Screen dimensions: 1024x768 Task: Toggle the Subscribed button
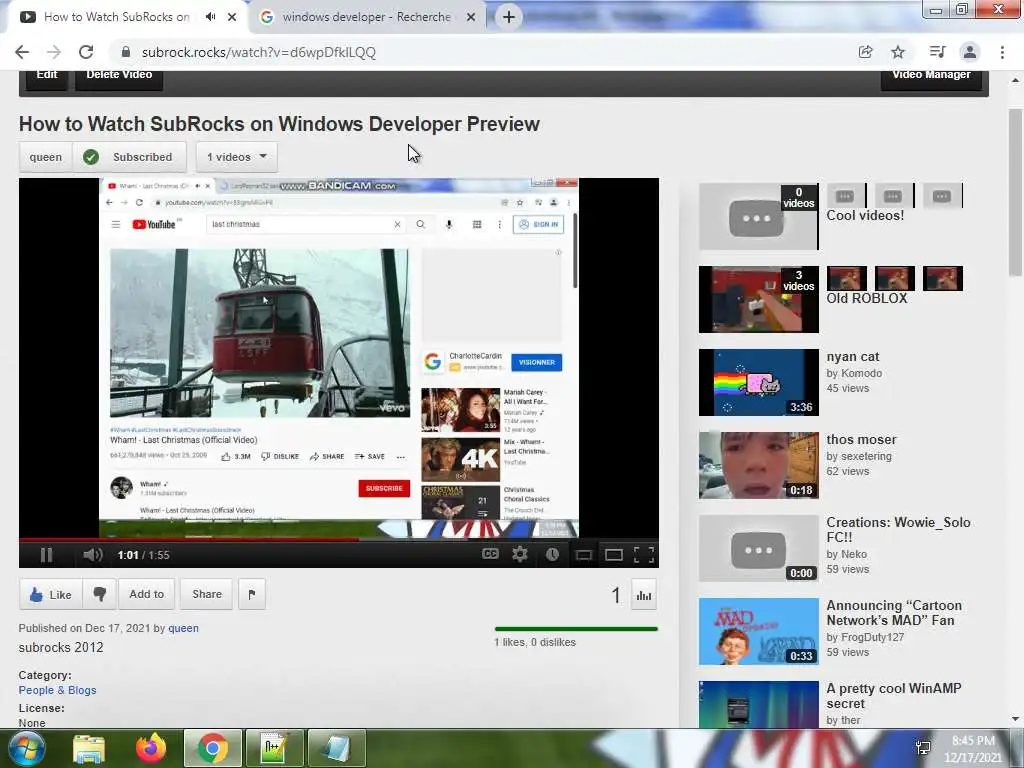click(129, 157)
